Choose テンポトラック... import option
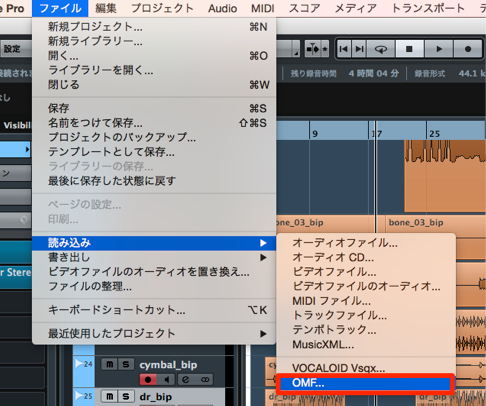 point(366,330)
